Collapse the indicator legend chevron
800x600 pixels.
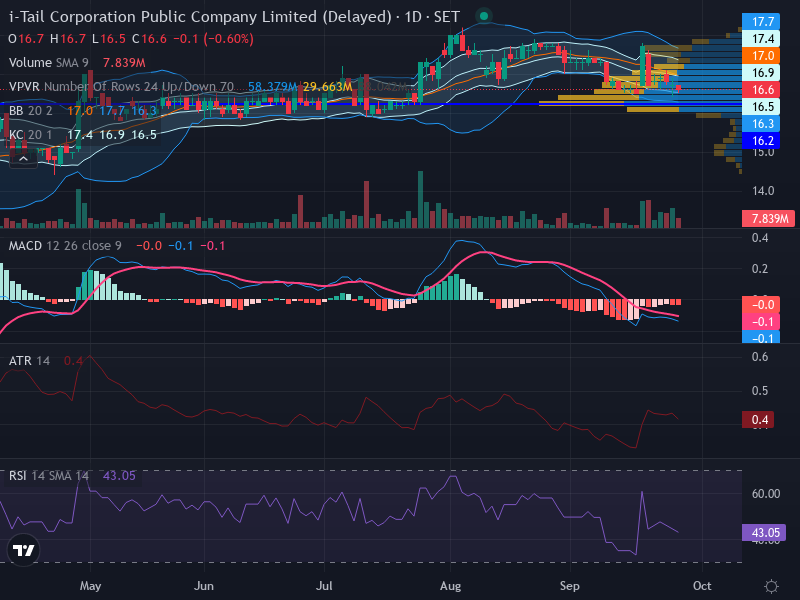pos(23,160)
